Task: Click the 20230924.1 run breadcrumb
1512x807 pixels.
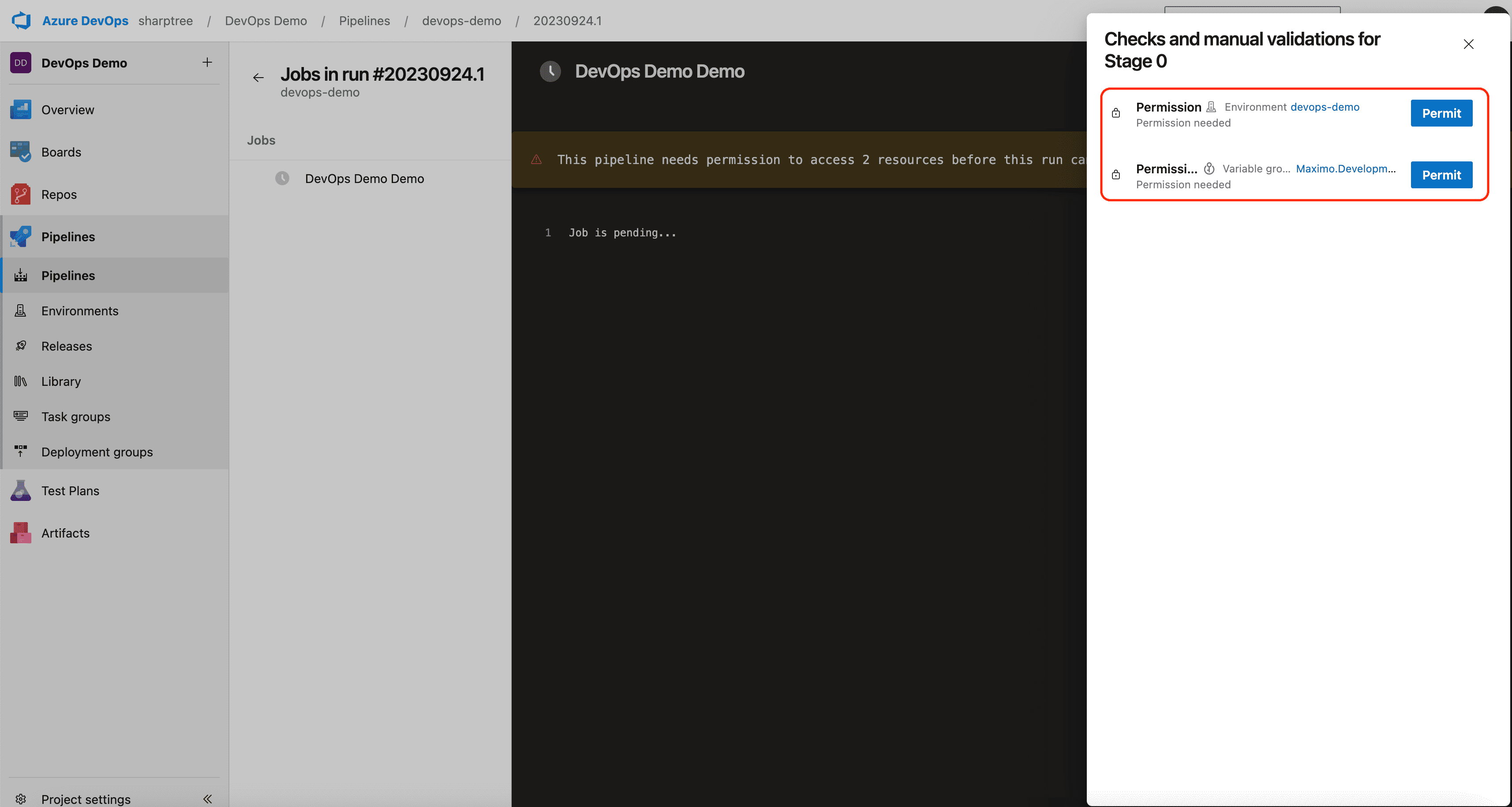Action: click(x=568, y=21)
